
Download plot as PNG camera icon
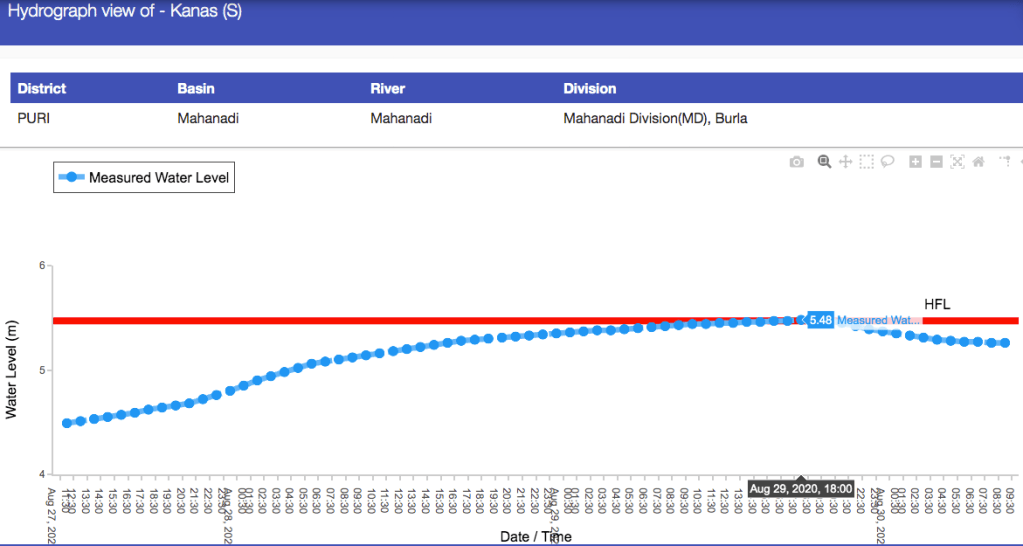coord(796,162)
